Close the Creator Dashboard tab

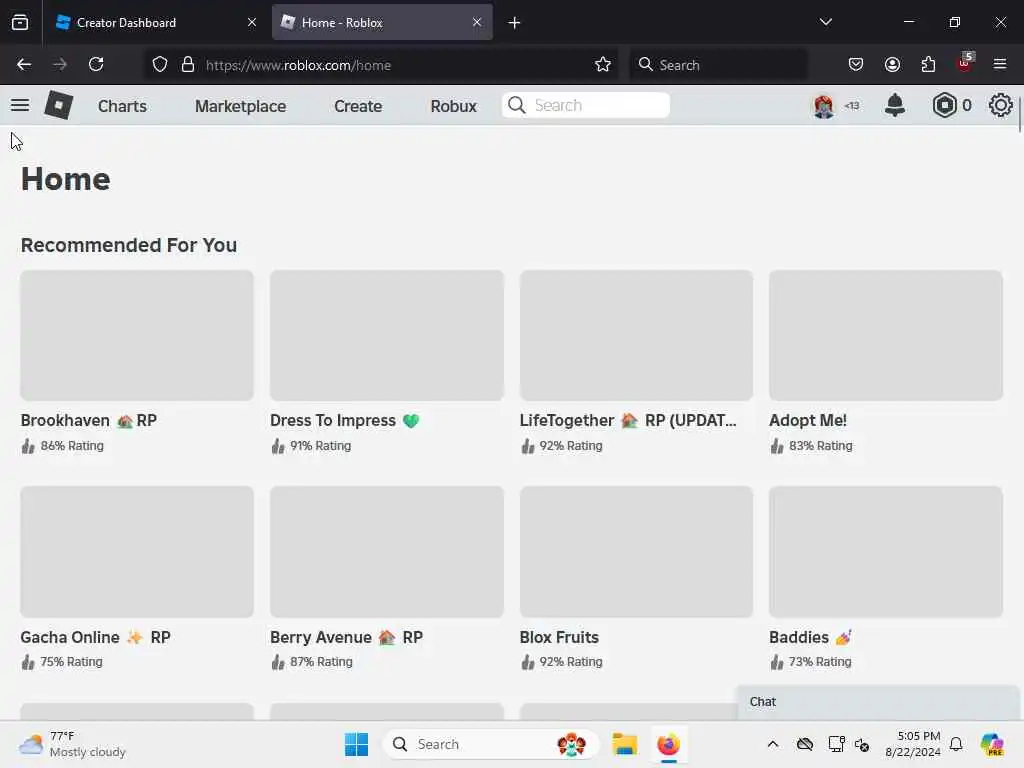coord(251,23)
